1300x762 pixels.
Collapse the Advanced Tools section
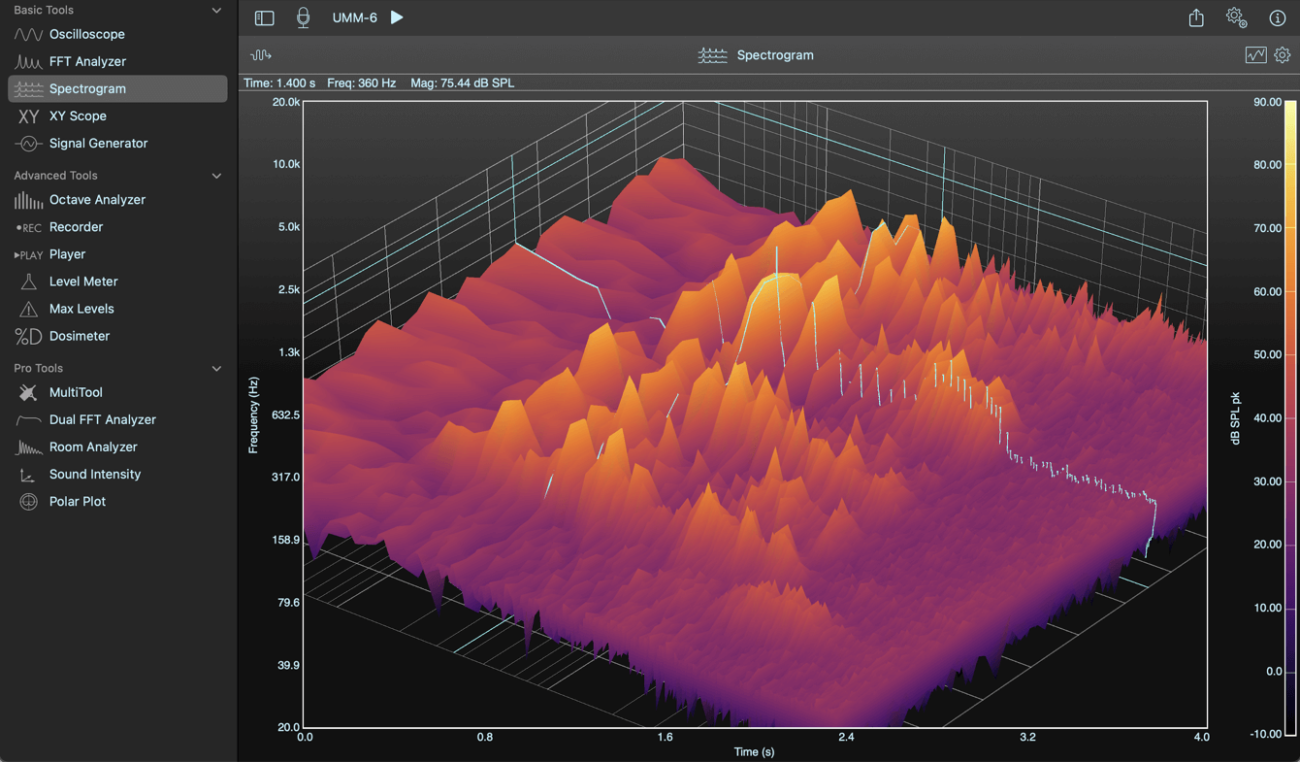217,176
